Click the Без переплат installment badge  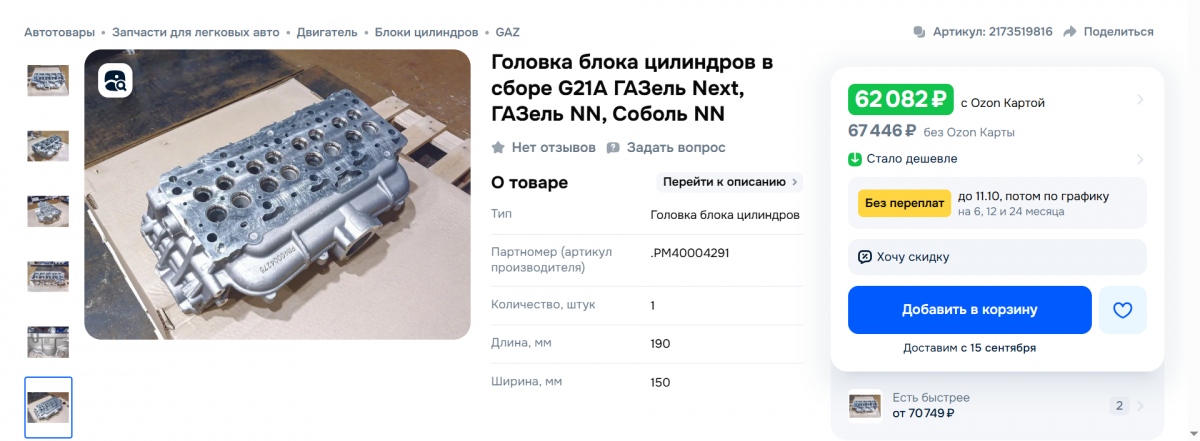tap(904, 203)
